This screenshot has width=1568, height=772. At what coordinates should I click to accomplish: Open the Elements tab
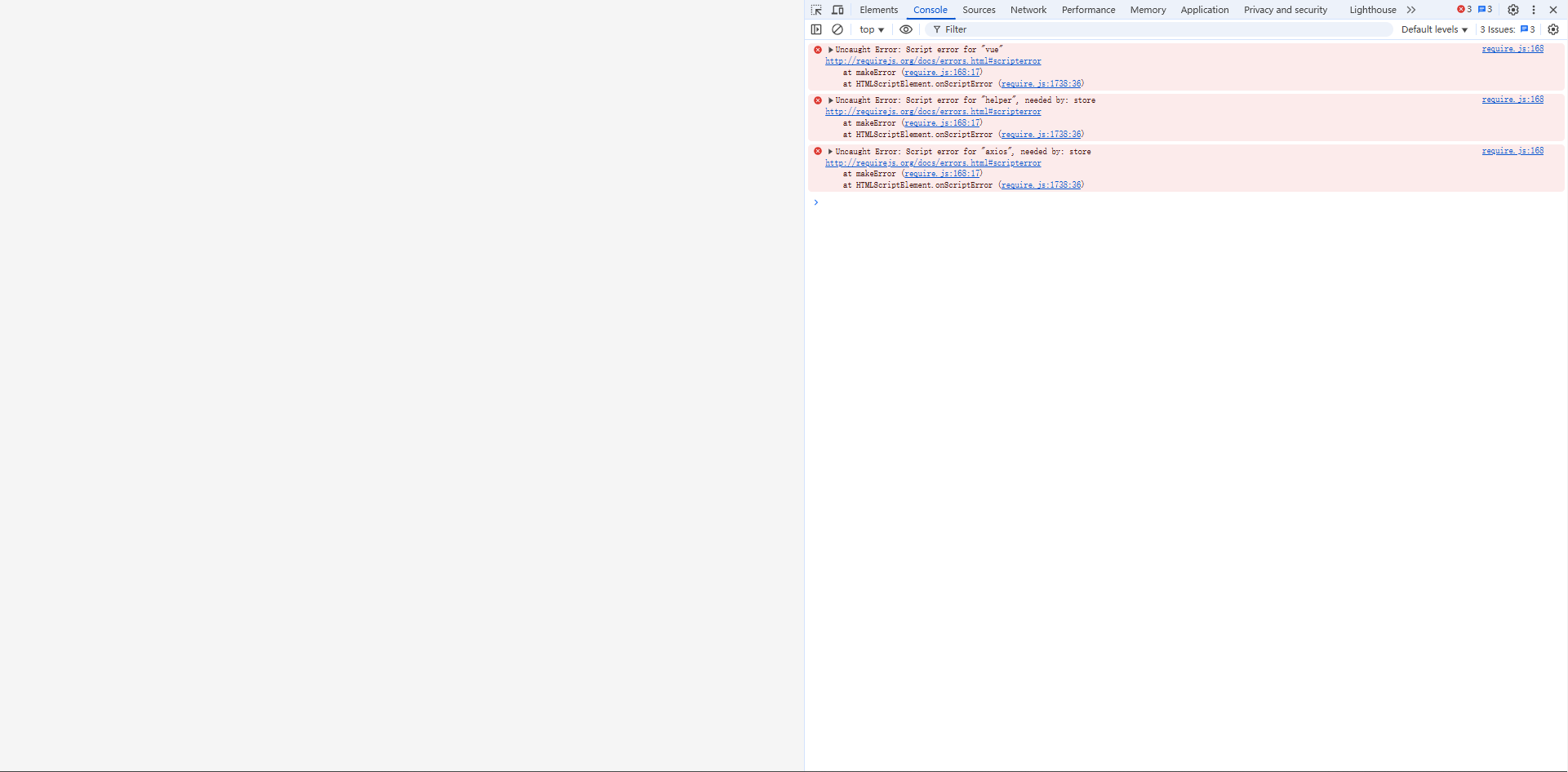[x=878, y=10]
